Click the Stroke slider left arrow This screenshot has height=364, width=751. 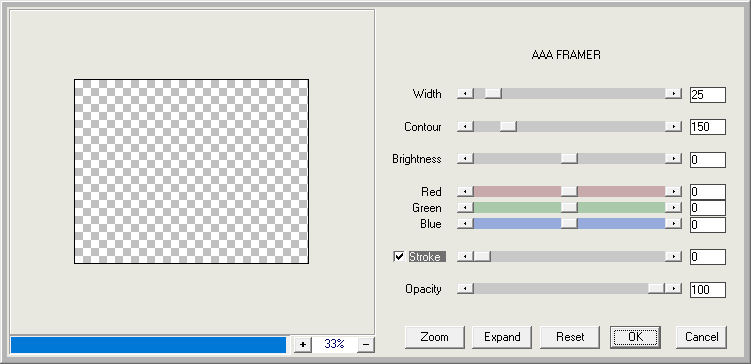coord(466,257)
